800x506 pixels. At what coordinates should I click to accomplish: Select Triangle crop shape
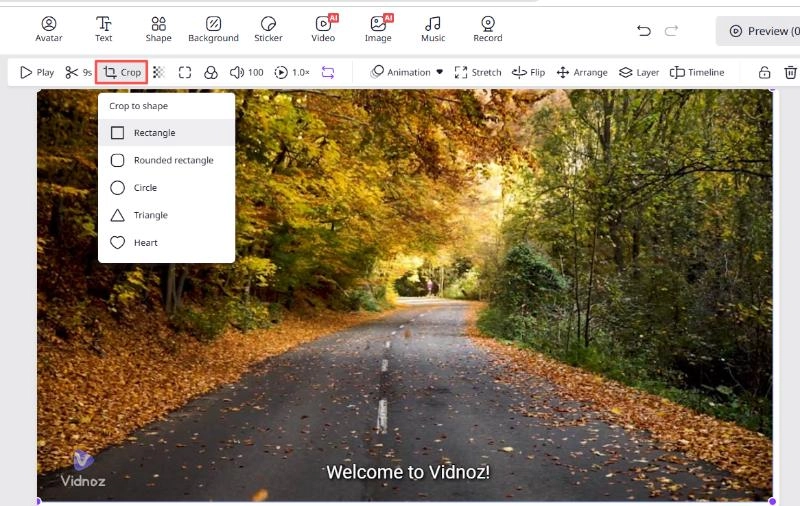click(x=166, y=215)
